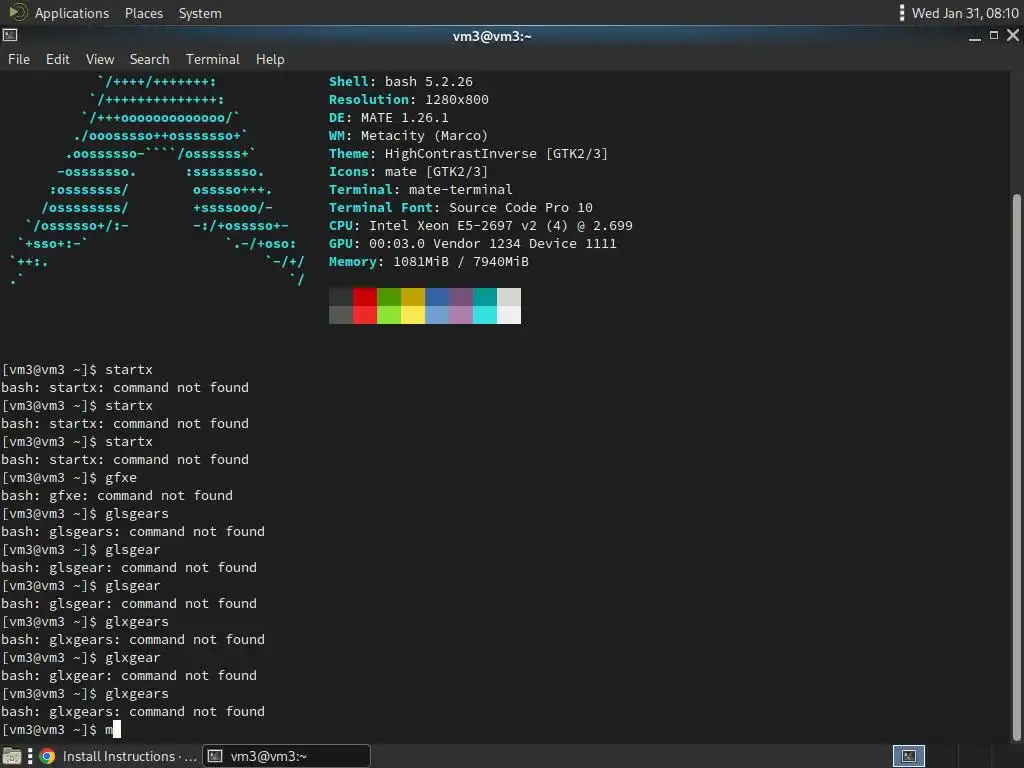
Task: Open the terminal Help menu
Action: point(270,59)
